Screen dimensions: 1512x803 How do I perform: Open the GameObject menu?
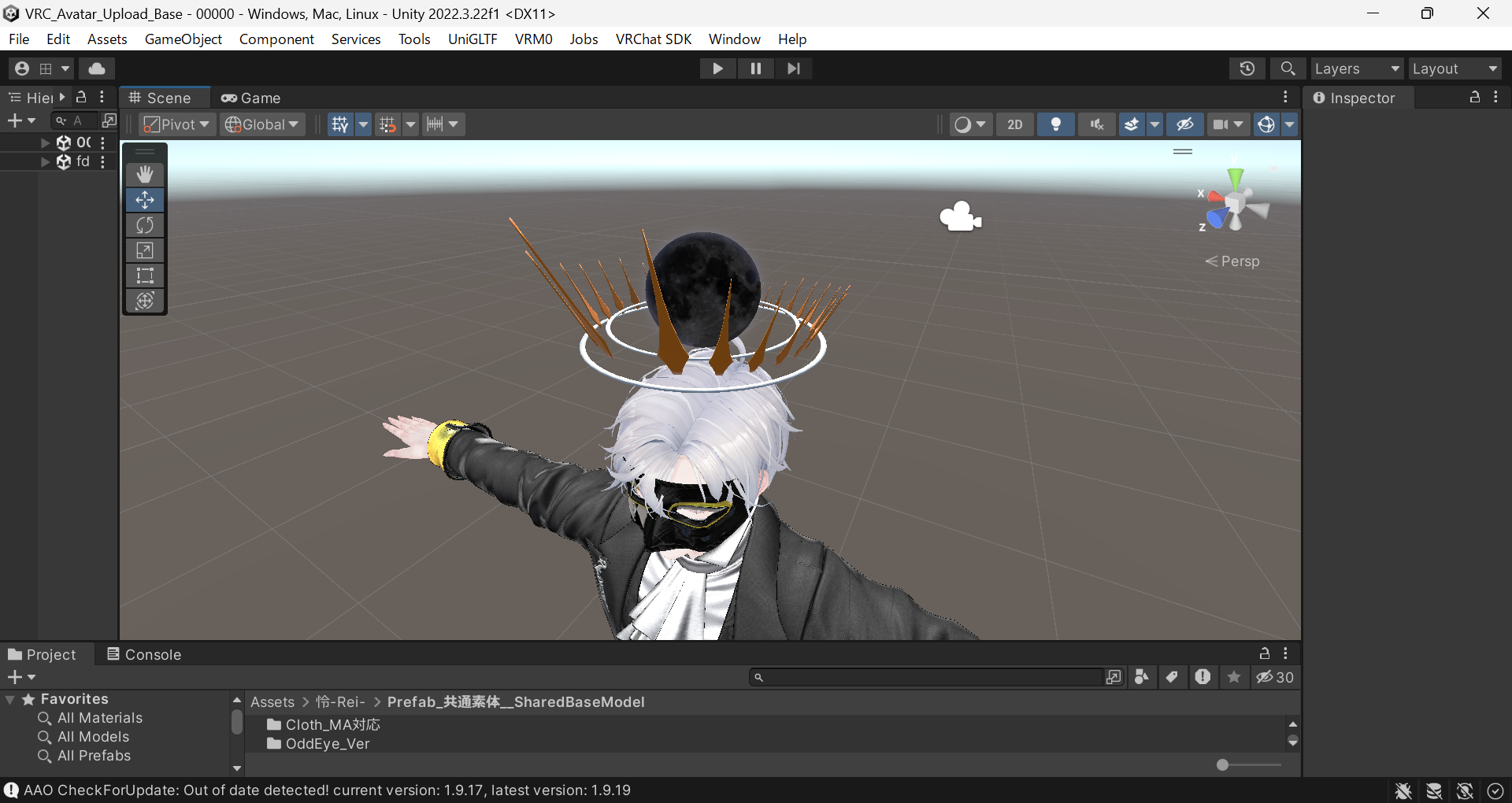(183, 39)
